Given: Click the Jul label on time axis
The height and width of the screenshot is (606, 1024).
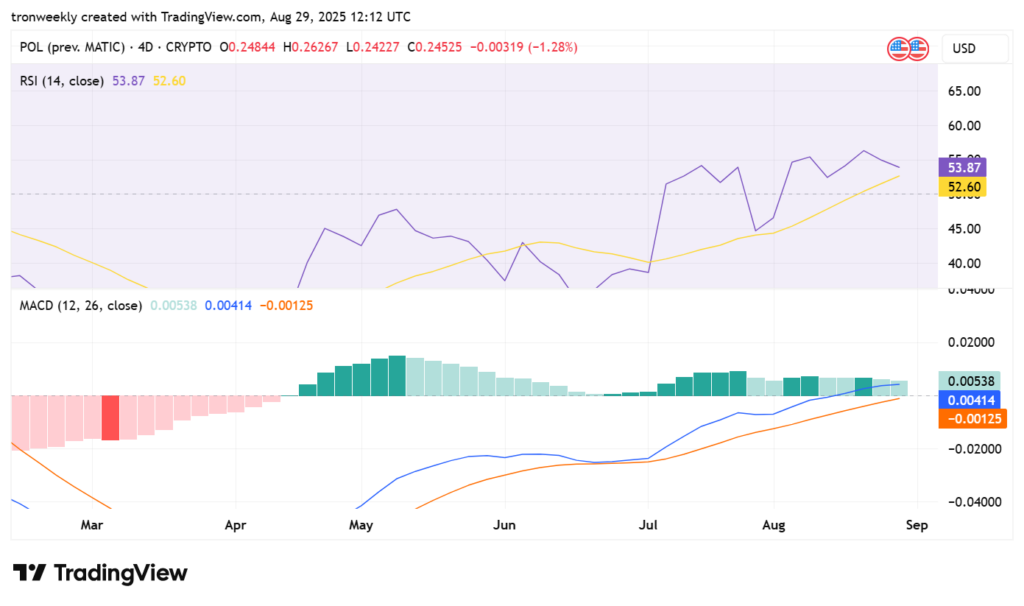Looking at the screenshot, I should [x=649, y=524].
